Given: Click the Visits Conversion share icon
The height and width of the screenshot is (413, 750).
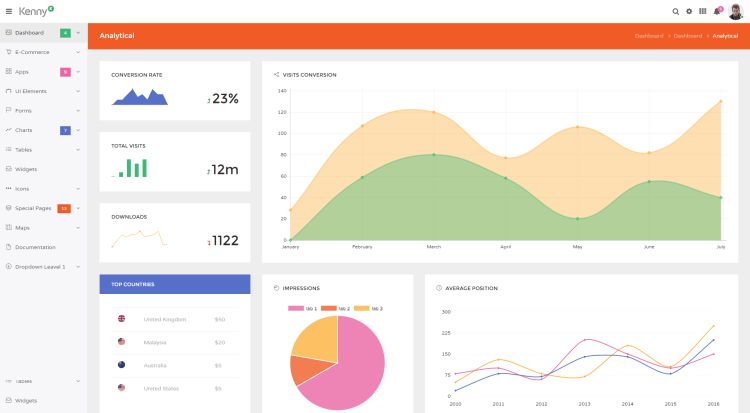Looking at the screenshot, I should [276, 75].
